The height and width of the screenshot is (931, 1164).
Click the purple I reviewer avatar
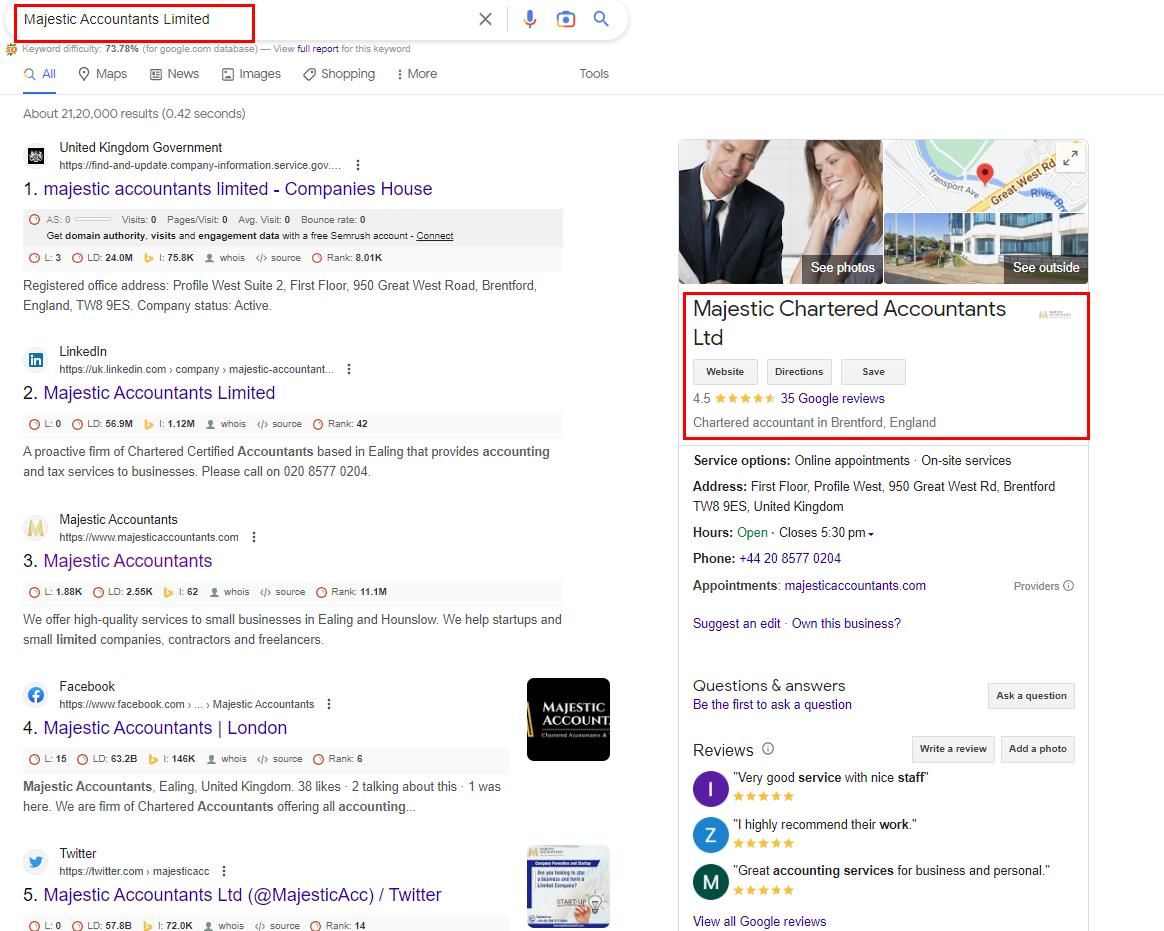pyautogui.click(x=710, y=788)
